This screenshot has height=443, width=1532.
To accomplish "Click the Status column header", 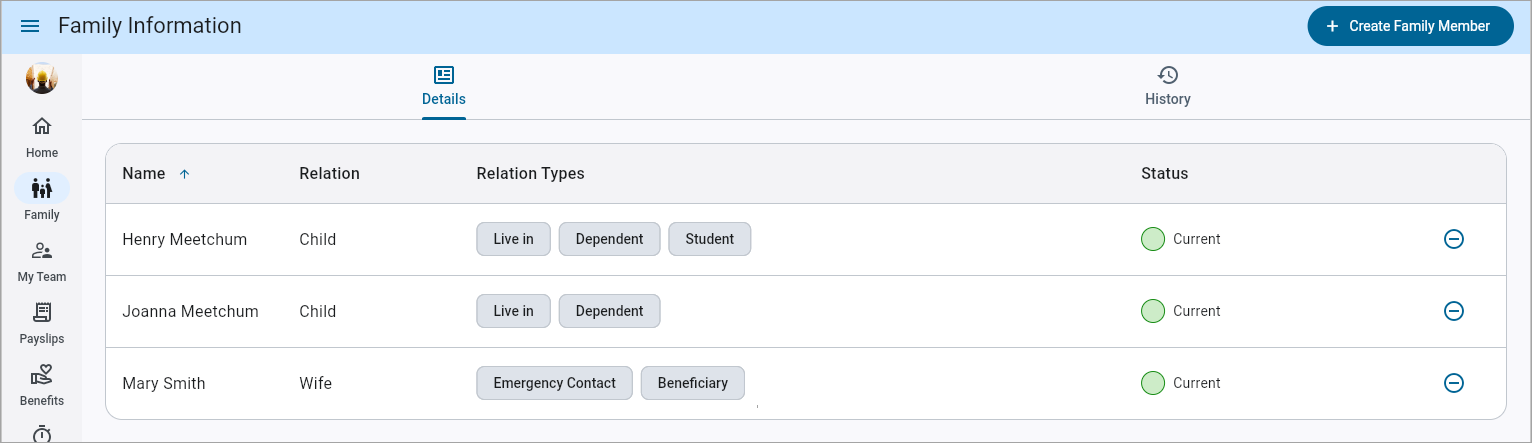I will 1164,174.
